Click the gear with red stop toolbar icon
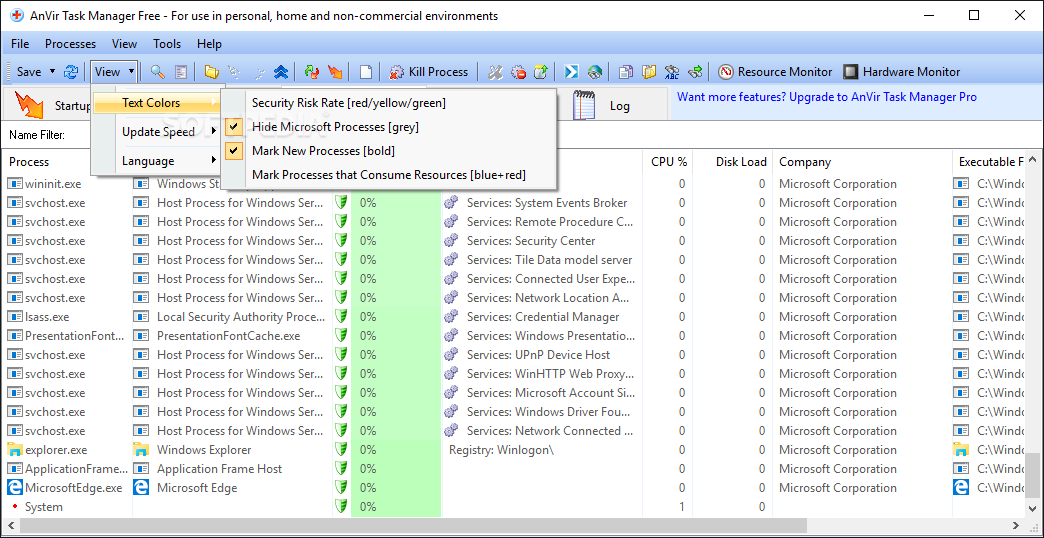Viewport: 1044px width, 538px height. pyautogui.click(x=519, y=72)
